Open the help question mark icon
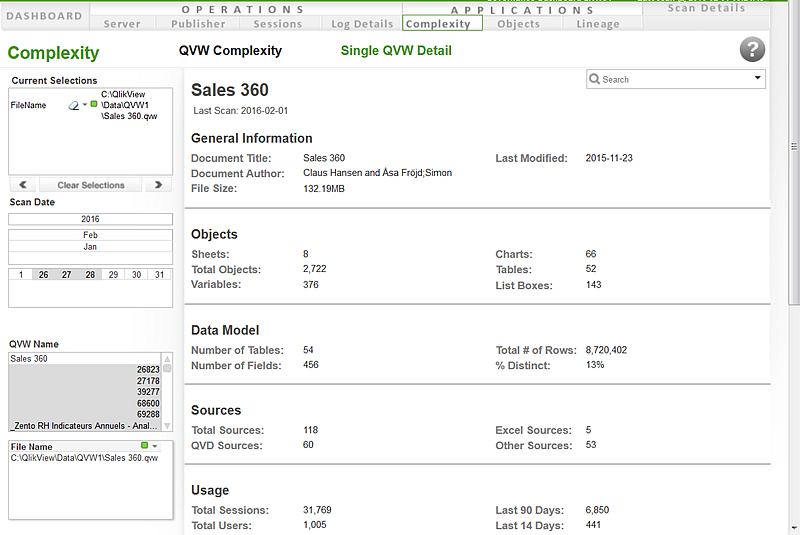This screenshot has height=535, width=800. tap(752, 51)
